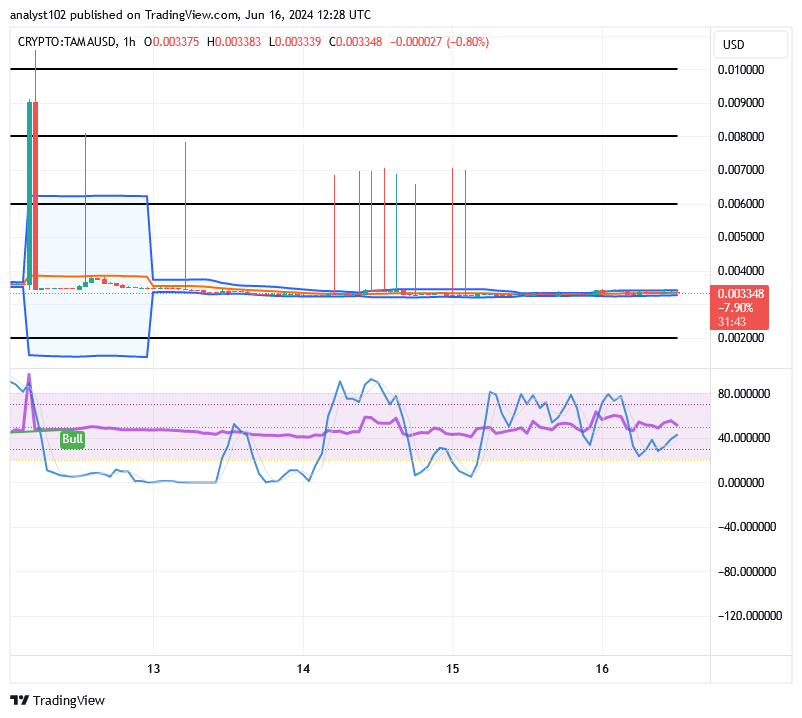Click the 0.008000 price axis label
Screen dimensions: 802x718
pos(741,137)
